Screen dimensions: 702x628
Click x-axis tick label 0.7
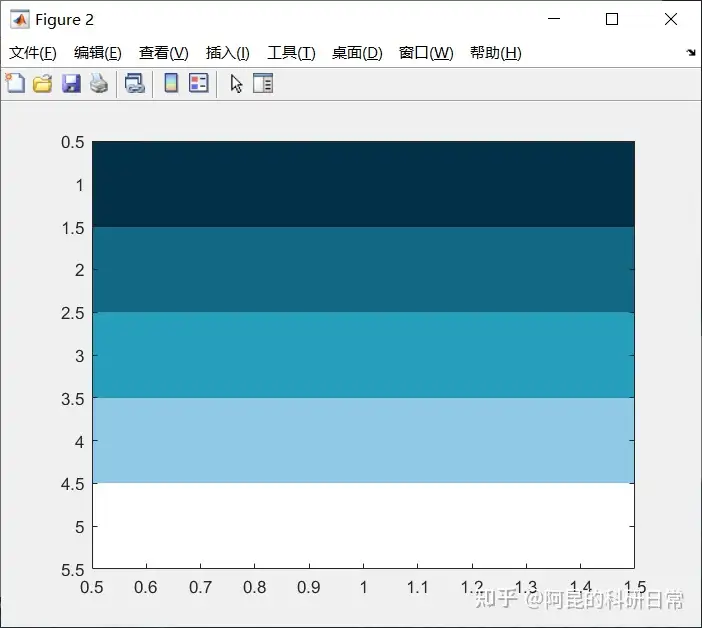(x=200, y=587)
